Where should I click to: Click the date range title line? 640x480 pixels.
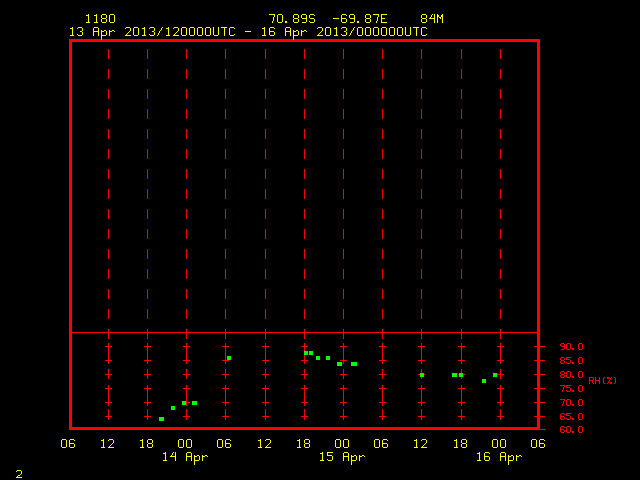click(248, 32)
